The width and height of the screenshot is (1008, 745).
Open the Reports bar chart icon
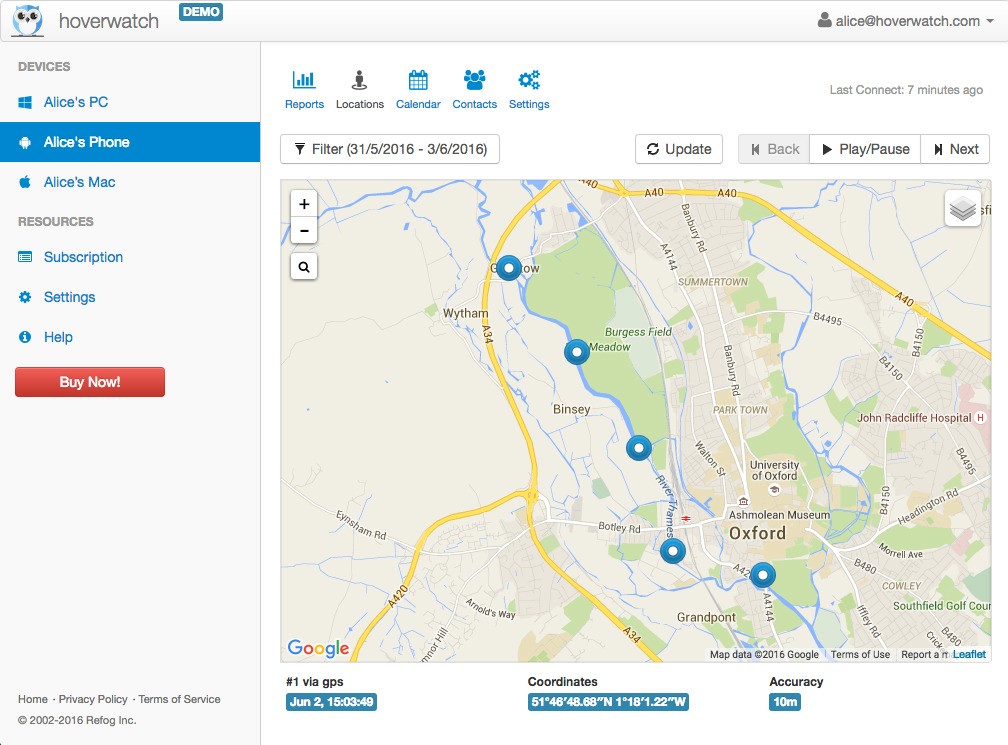pos(304,81)
